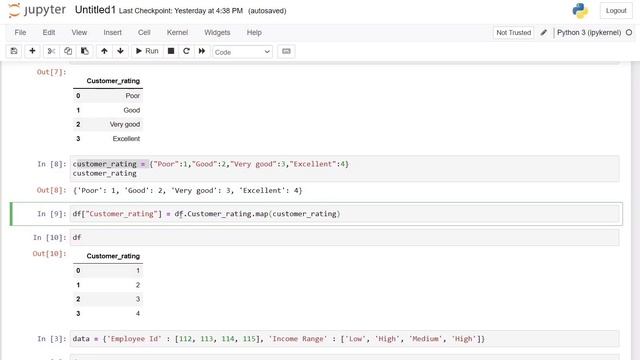This screenshot has width=640, height=360.
Task: Click the Customer_rating header in the Out[7] table
Action: pyautogui.click(x=113, y=81)
